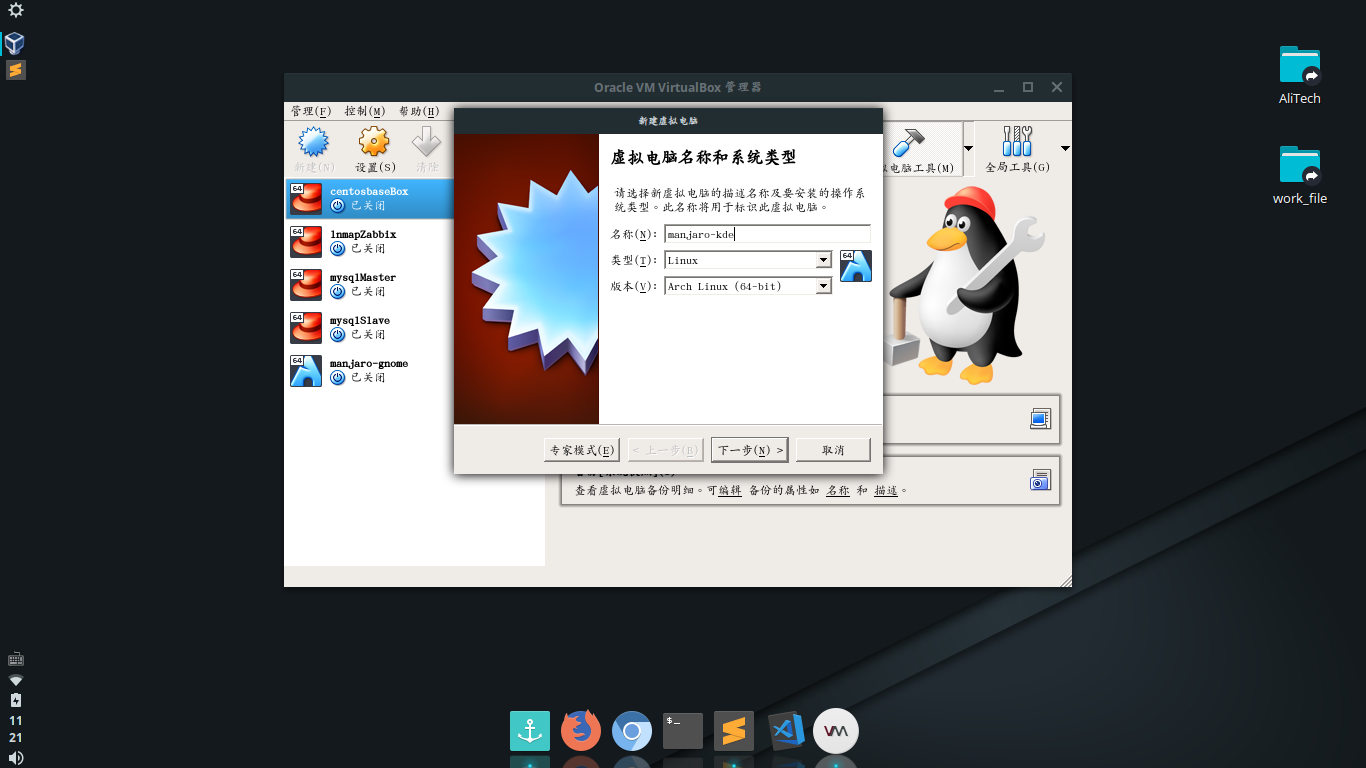The height and width of the screenshot is (768, 1366).
Task: Click the 取消 cancel button
Action: coord(833,450)
